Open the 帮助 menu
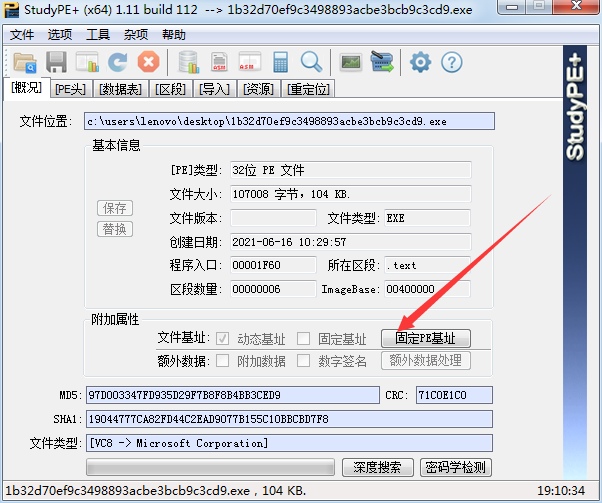This screenshot has width=602, height=503. 174,35
